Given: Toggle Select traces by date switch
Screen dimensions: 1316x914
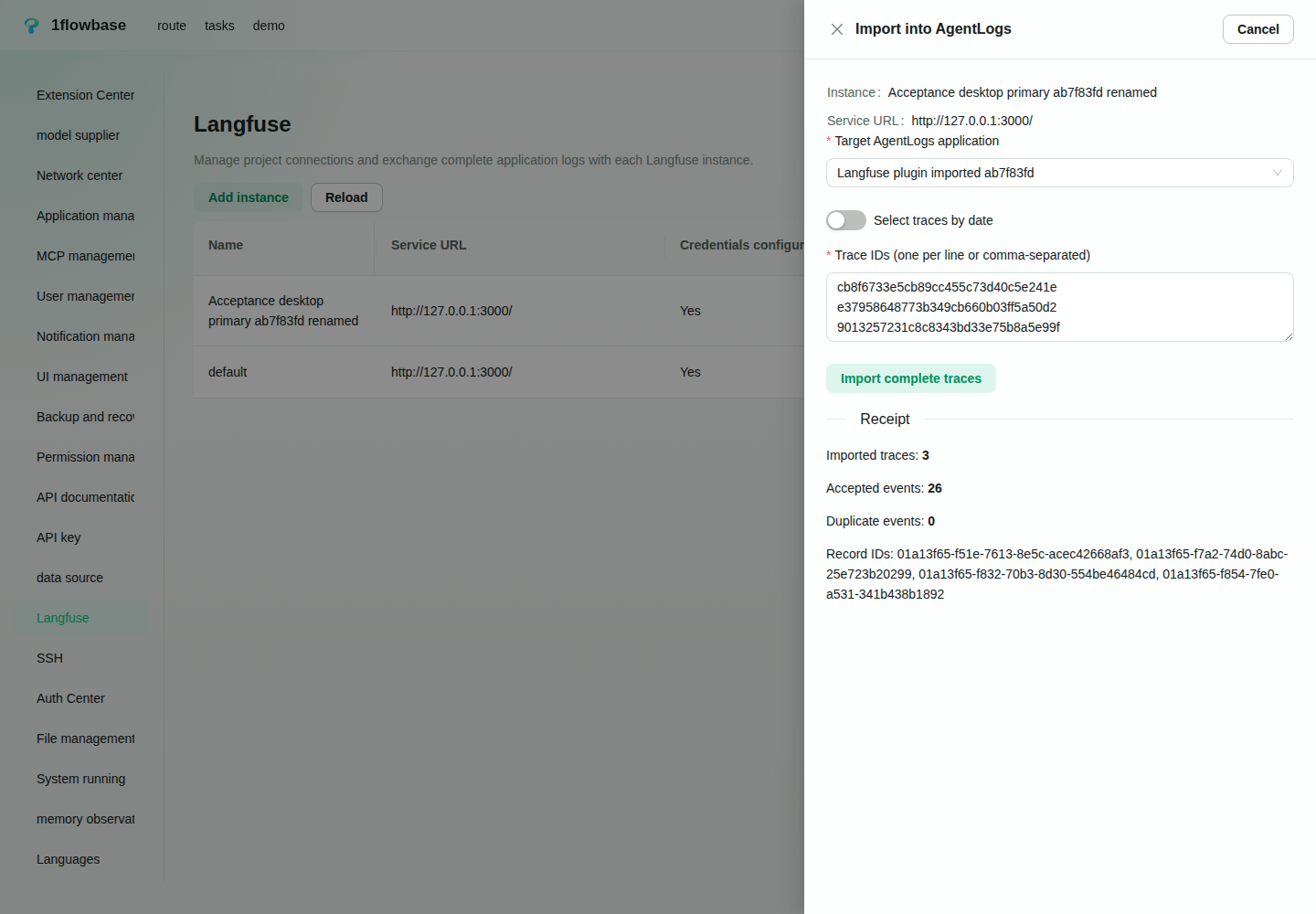Looking at the screenshot, I should [x=846, y=220].
